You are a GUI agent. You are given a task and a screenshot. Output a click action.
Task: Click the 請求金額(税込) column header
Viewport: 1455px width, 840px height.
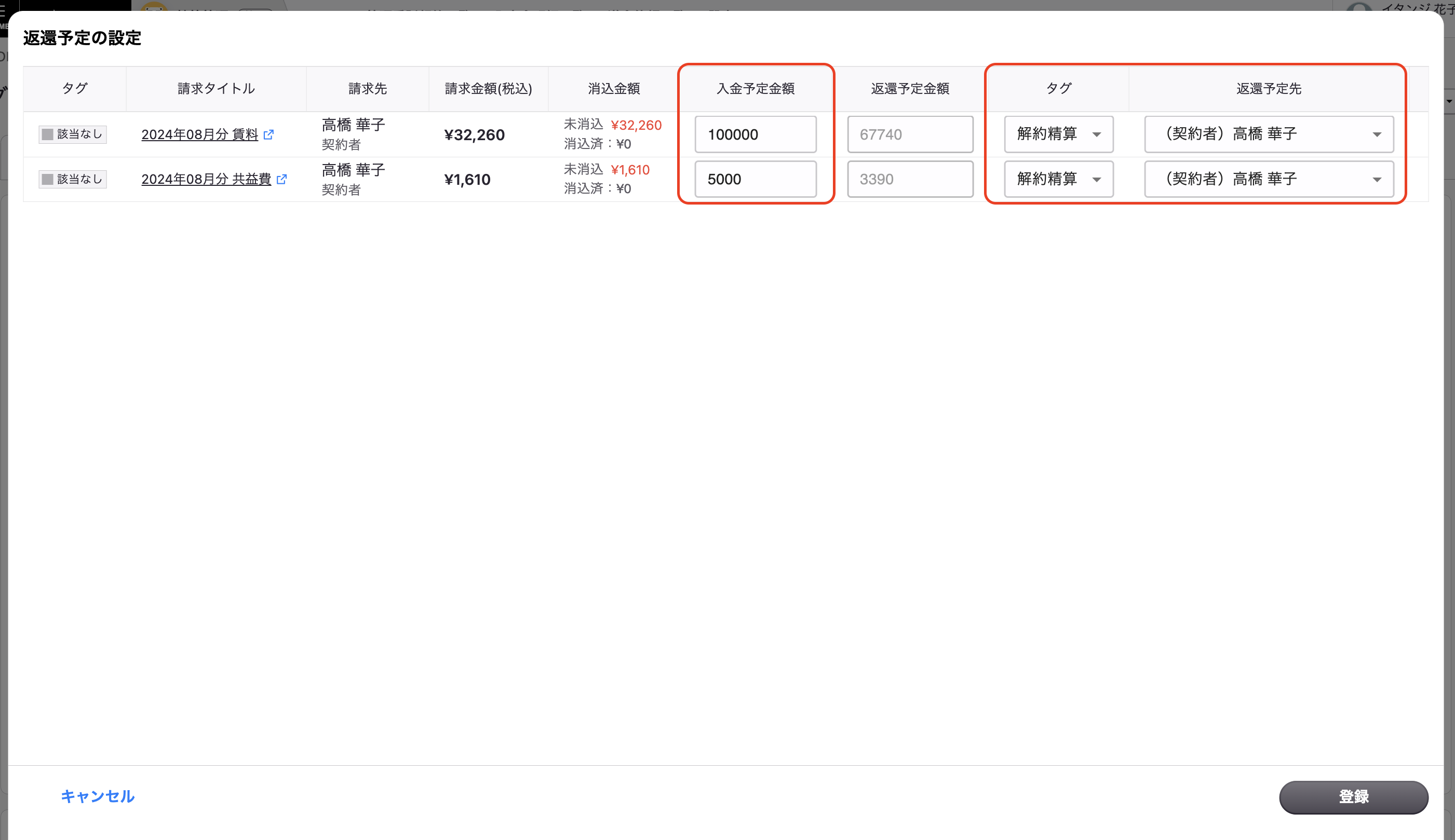pyautogui.click(x=489, y=89)
